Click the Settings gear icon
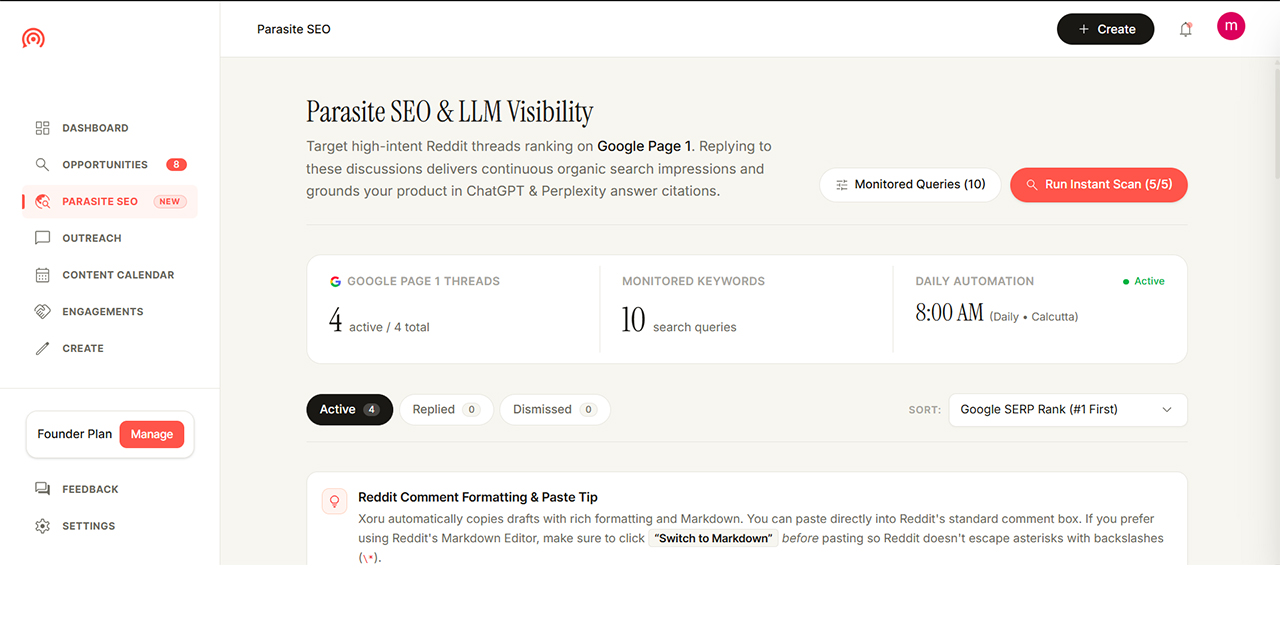Screen dimensions: 1280x628 click(x=42, y=526)
